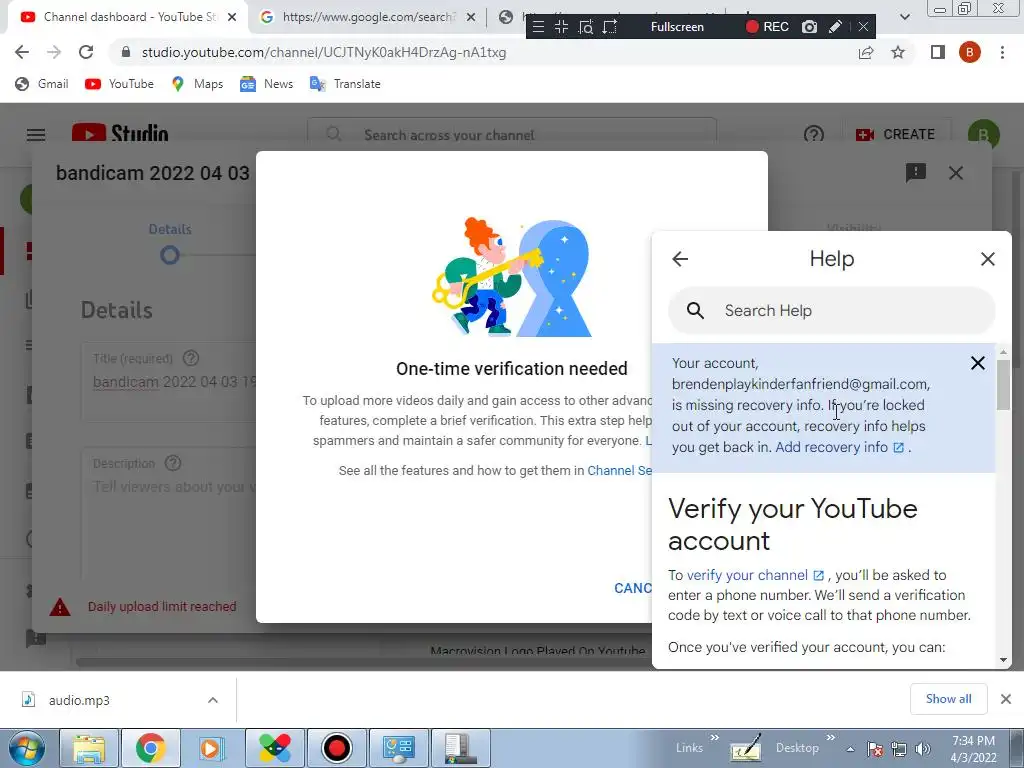Close the Google search tab
The width and height of the screenshot is (1024, 768).
tap(470, 17)
